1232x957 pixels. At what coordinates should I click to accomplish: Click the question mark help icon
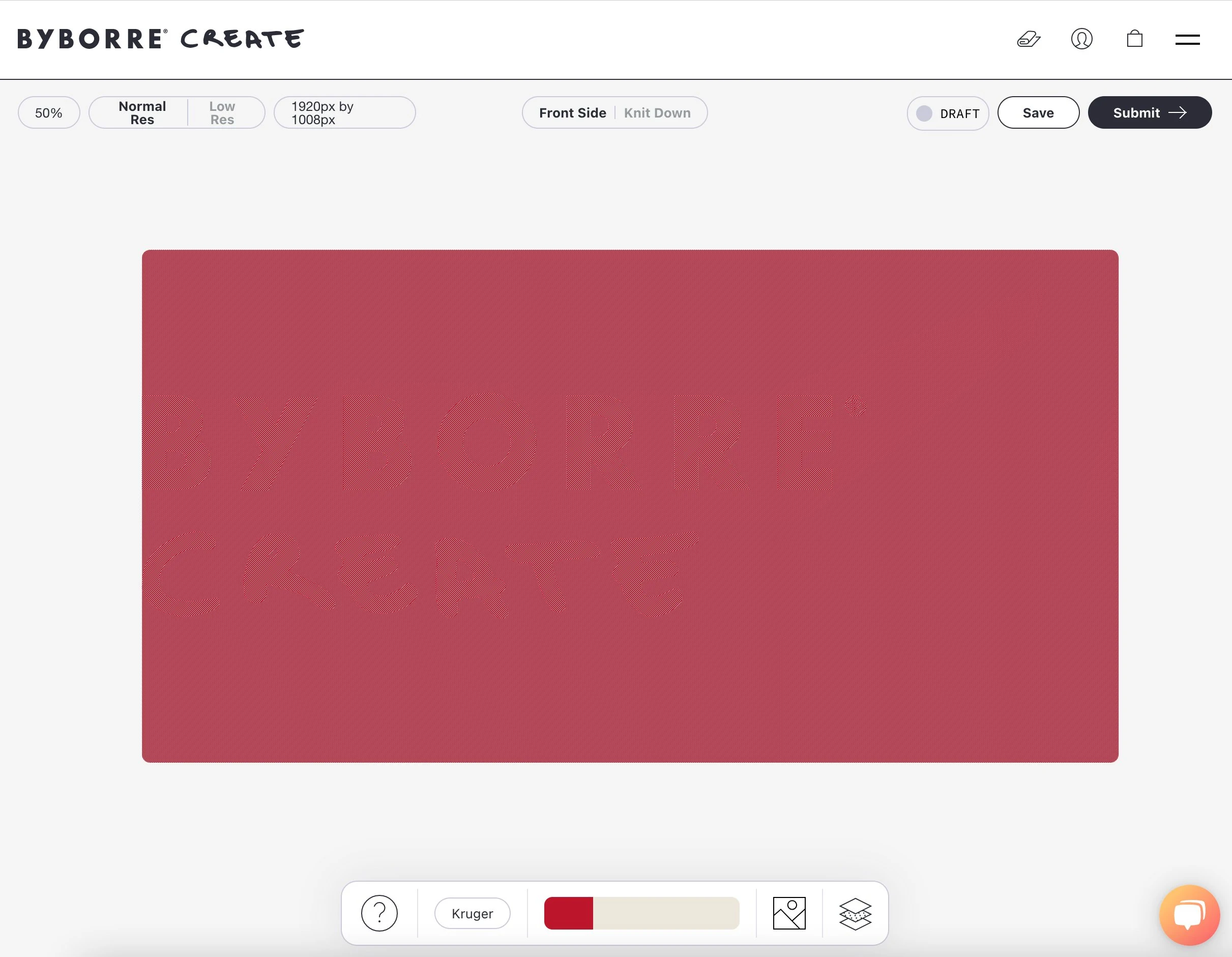(379, 913)
